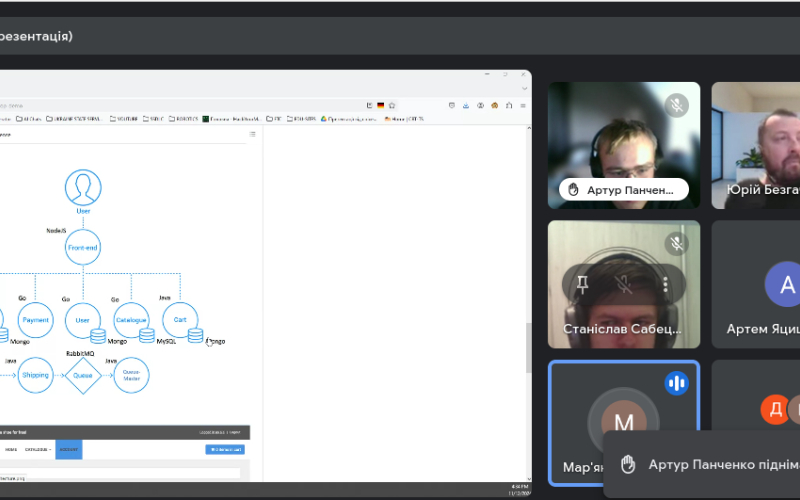Expand the CATALOGUE dropdown on the shop page
800x500 pixels.
(38, 449)
